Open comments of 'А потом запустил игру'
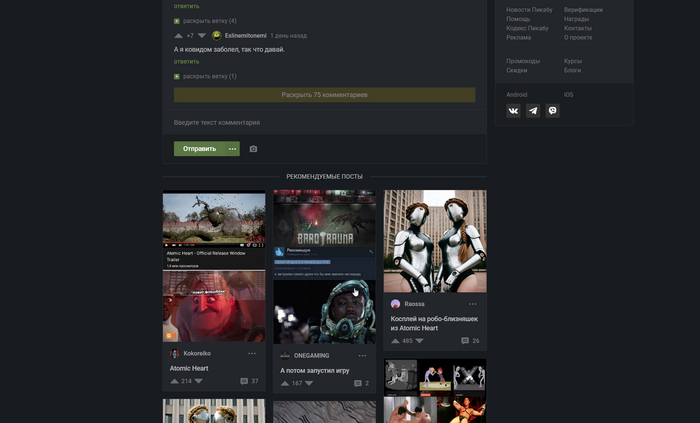 click(362, 383)
